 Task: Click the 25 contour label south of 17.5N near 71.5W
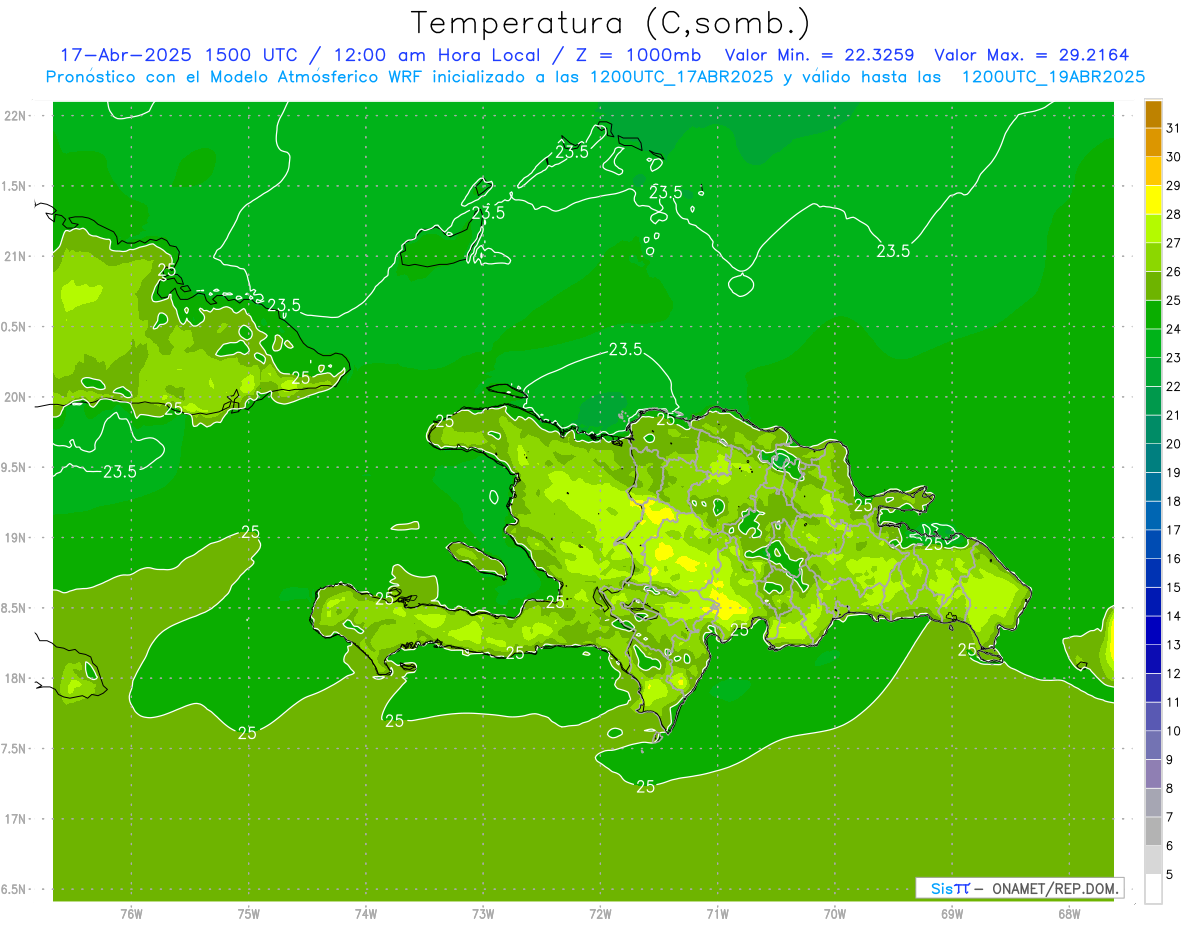[646, 787]
